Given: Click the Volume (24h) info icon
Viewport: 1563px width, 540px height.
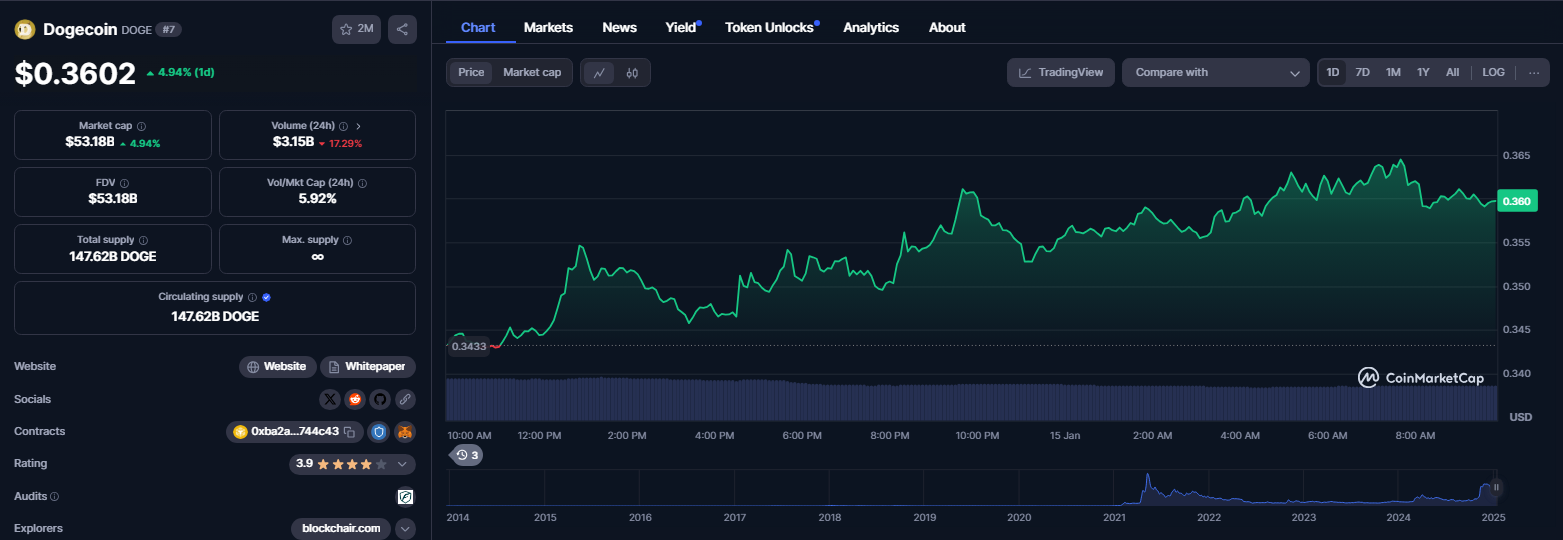Looking at the screenshot, I should [x=343, y=127].
